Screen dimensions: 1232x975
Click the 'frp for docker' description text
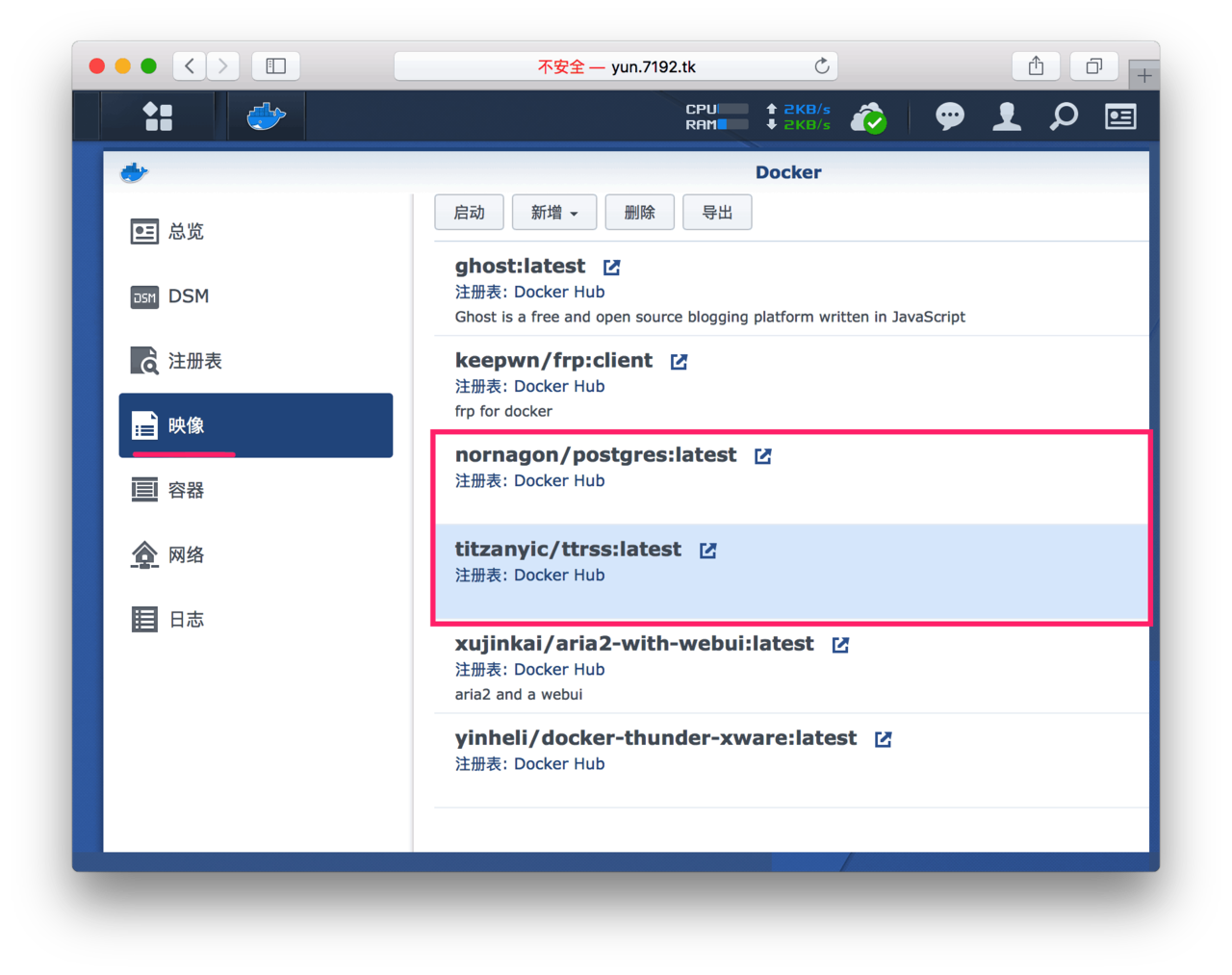tap(503, 411)
